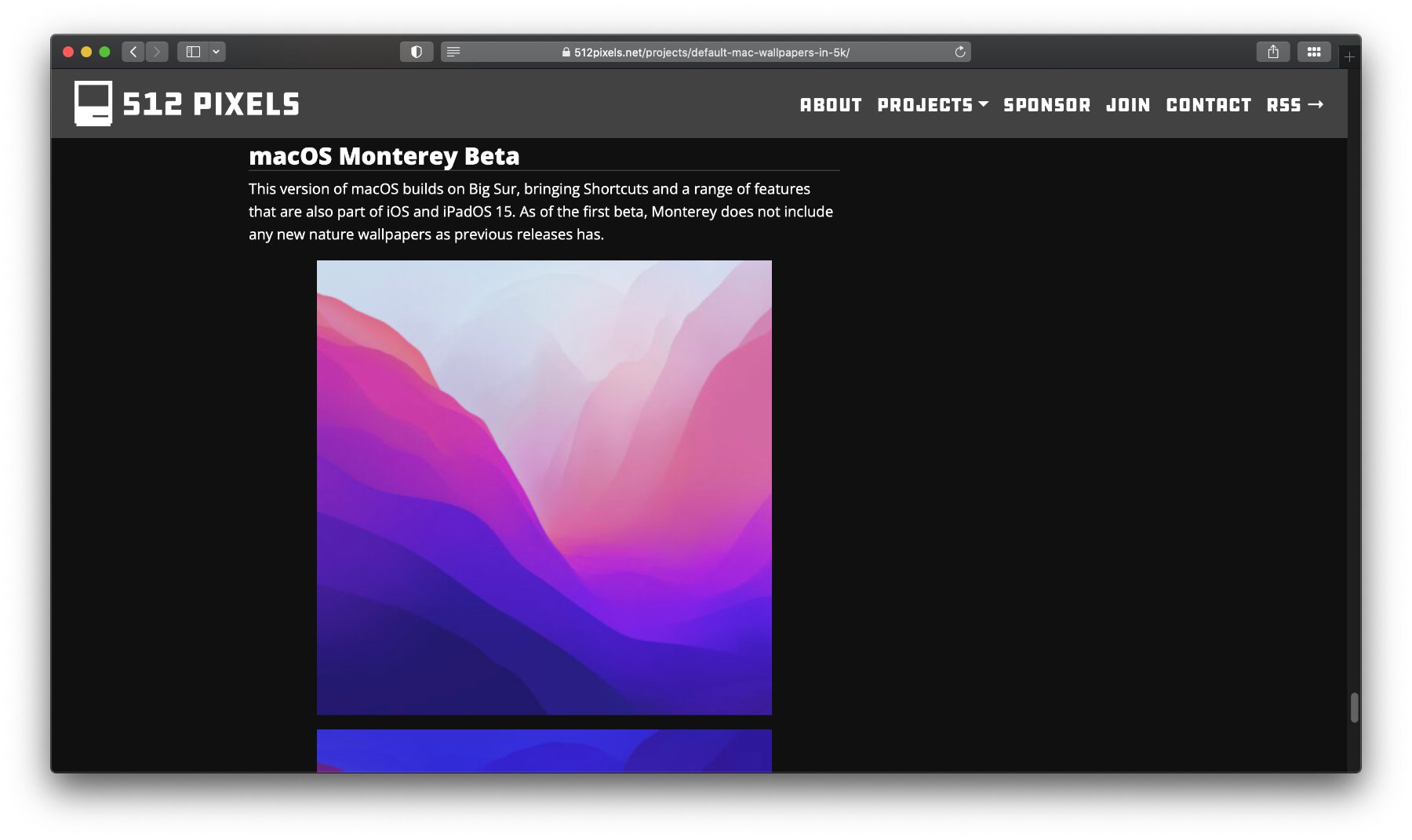This screenshot has width=1412, height=840.
Task: Show the tab overview grid
Action: click(x=1314, y=52)
